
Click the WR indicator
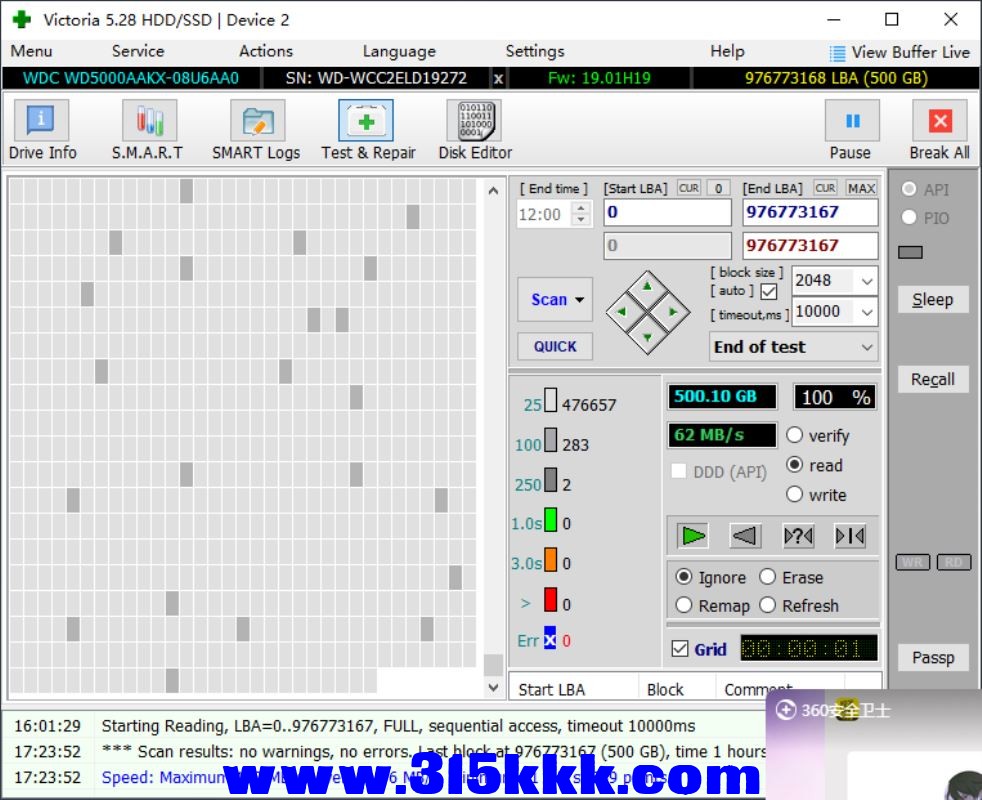click(x=912, y=562)
